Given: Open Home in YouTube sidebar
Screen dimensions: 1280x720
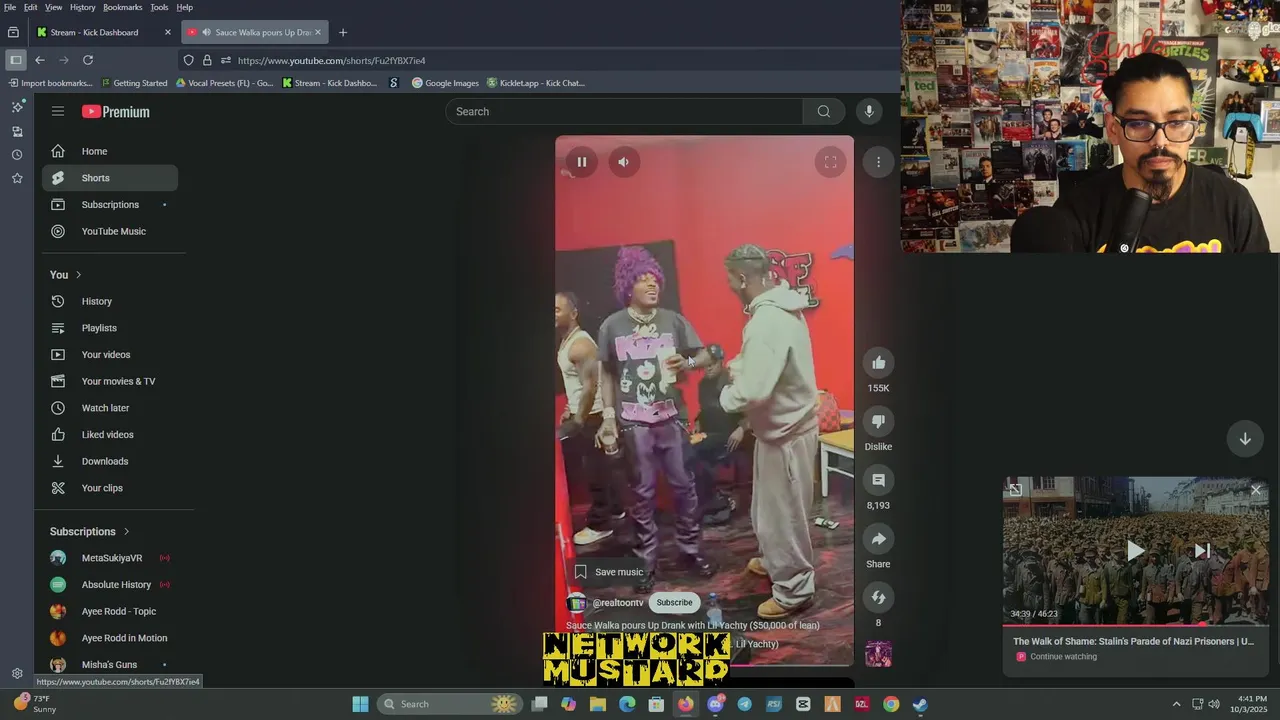Looking at the screenshot, I should [x=110, y=151].
